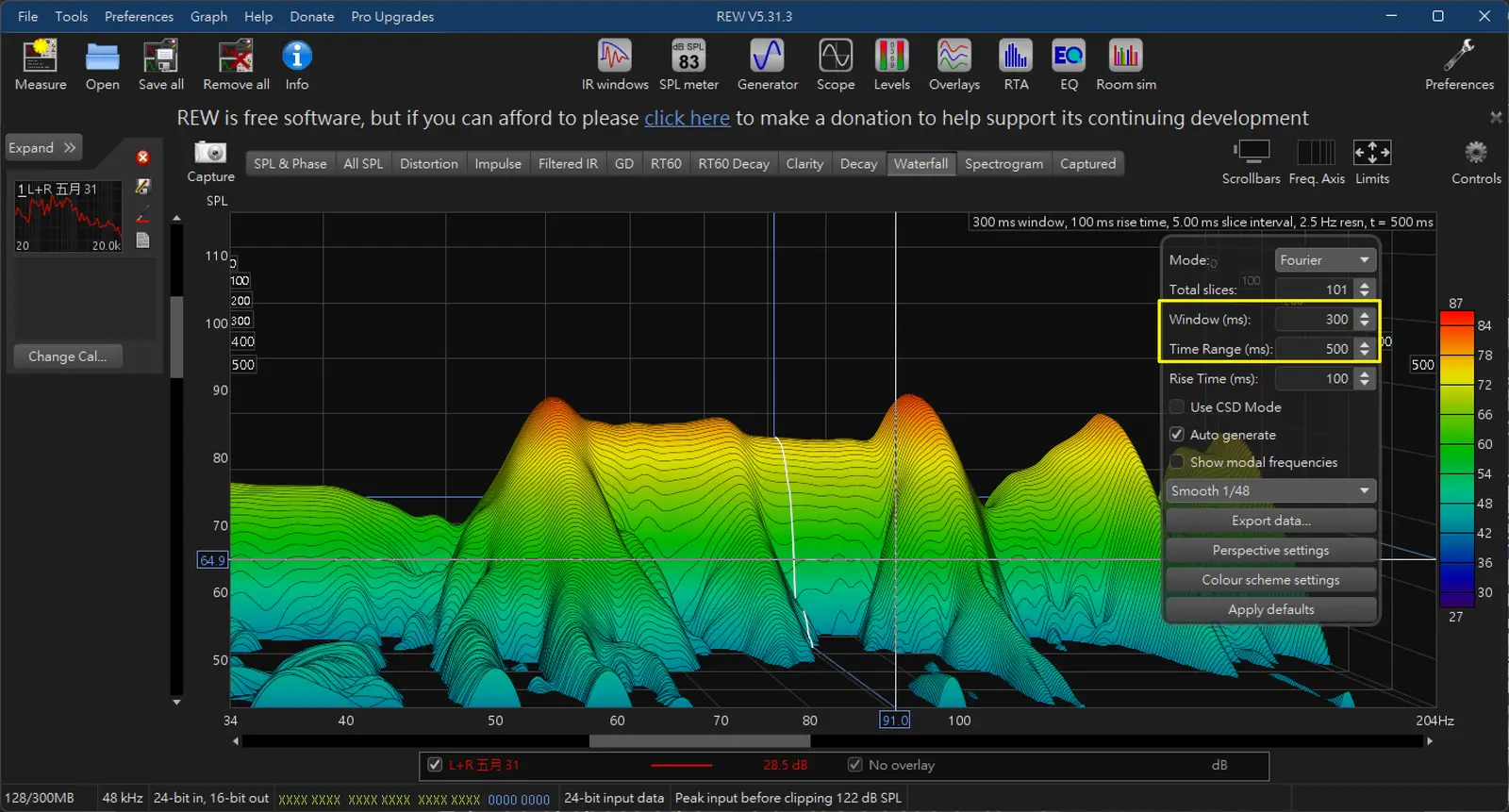Click the Measure toolbar icon
The width and height of the screenshot is (1509, 812).
41,57
